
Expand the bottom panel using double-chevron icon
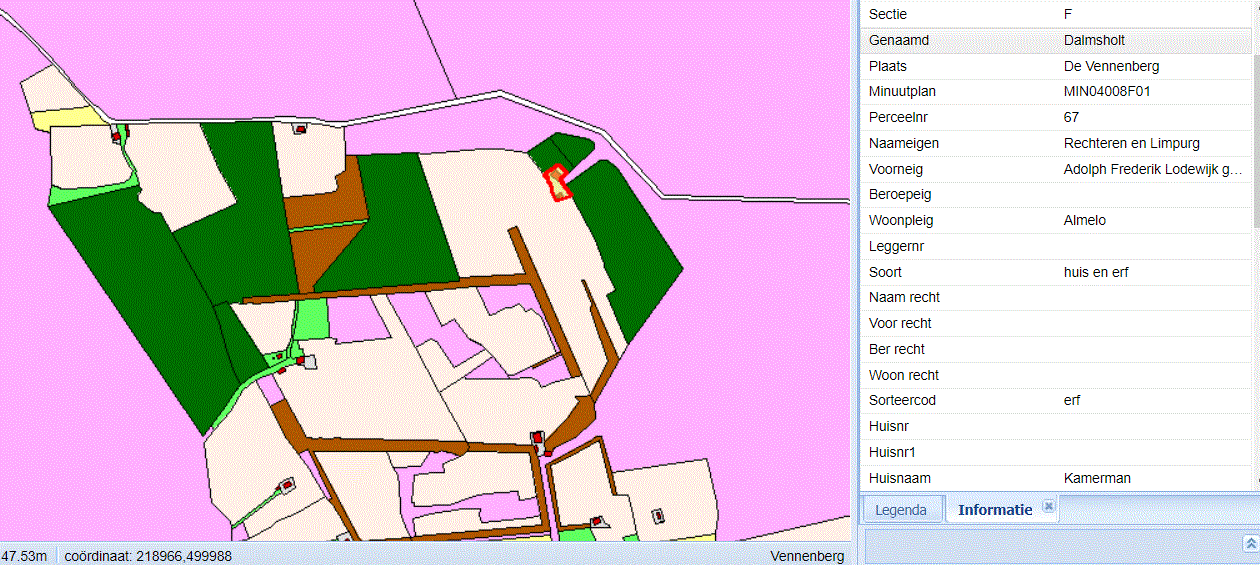[1249, 543]
